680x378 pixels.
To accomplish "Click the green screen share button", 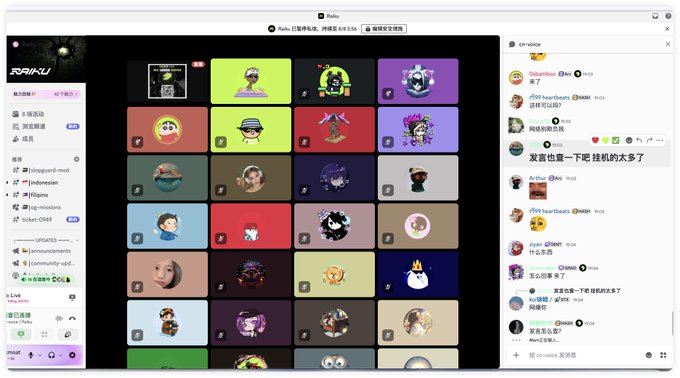I will point(21,334).
